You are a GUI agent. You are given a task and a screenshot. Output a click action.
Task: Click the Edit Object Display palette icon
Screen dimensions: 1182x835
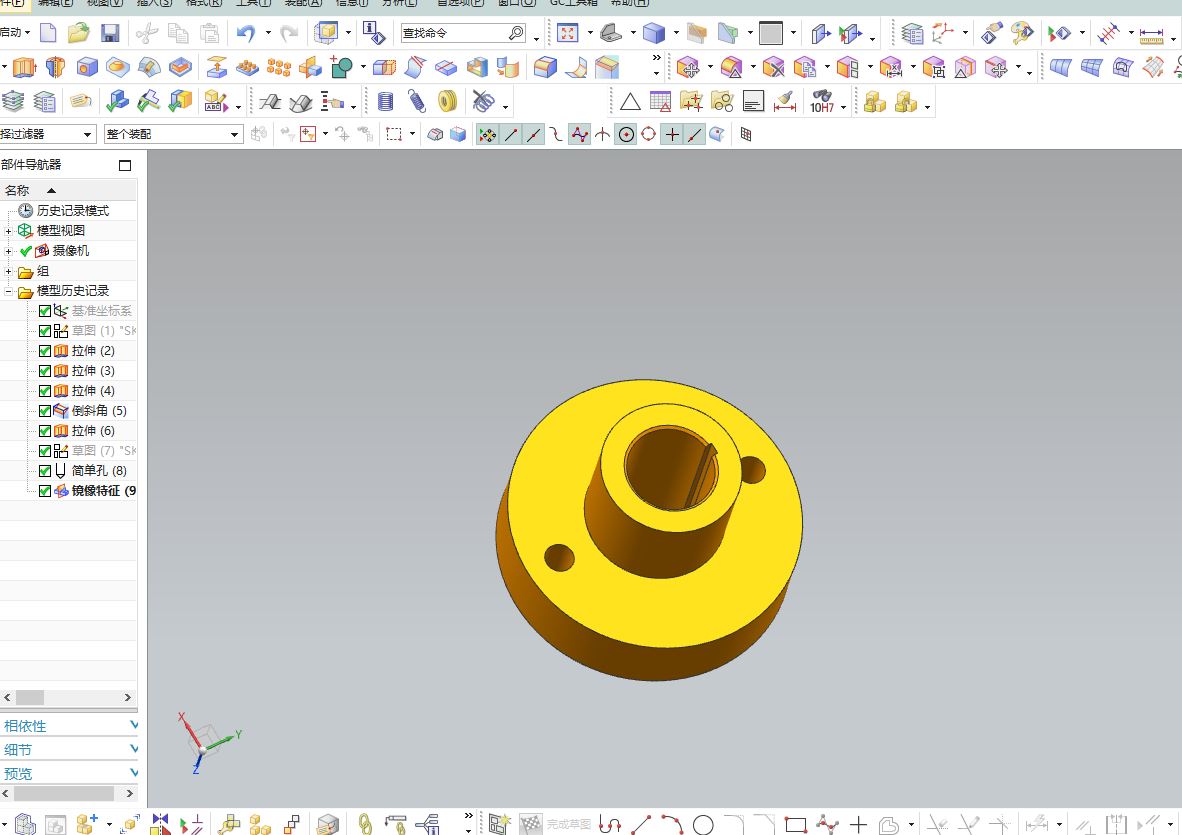click(1022, 32)
